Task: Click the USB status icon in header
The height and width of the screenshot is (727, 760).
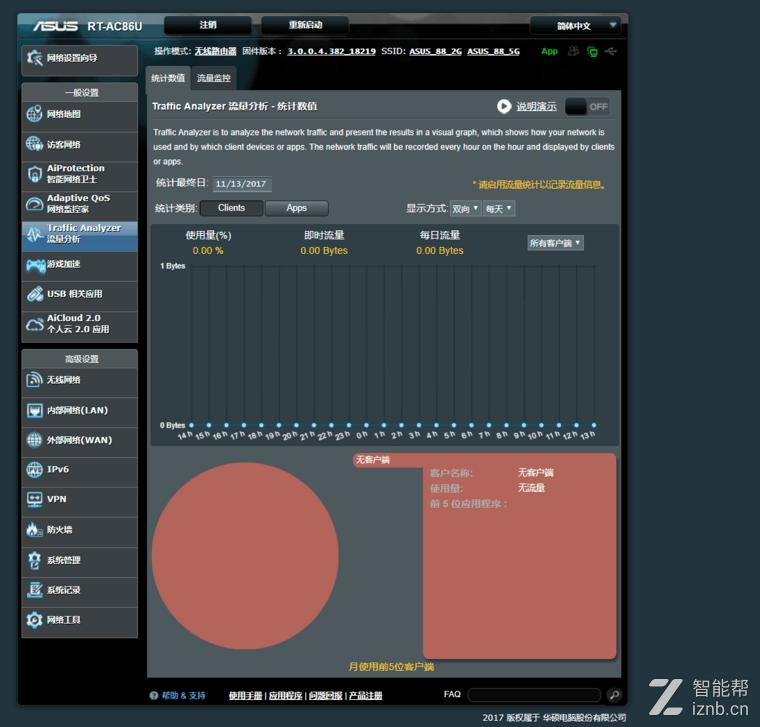Action: point(611,51)
